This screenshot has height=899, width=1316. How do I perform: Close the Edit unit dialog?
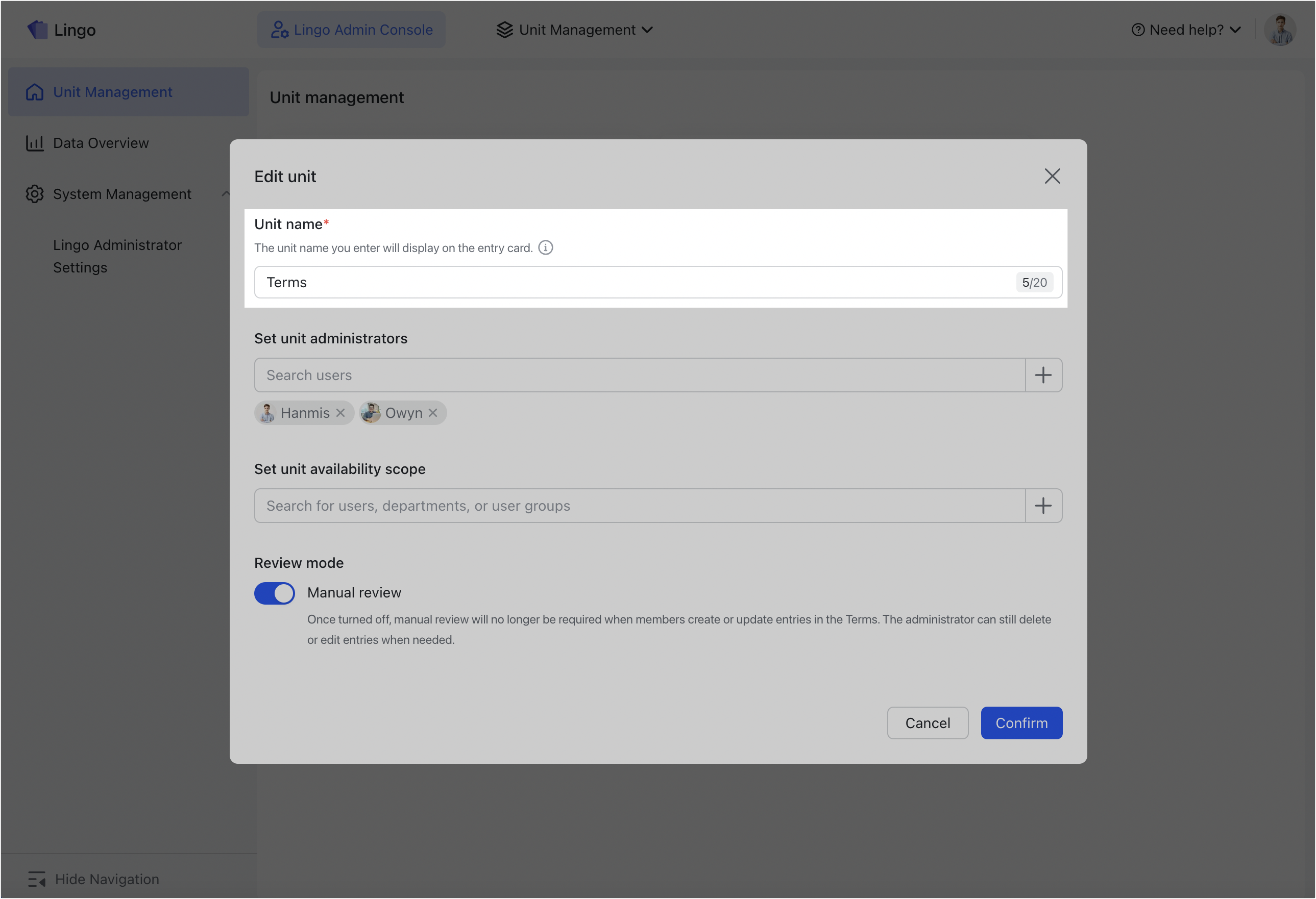pos(1052,176)
